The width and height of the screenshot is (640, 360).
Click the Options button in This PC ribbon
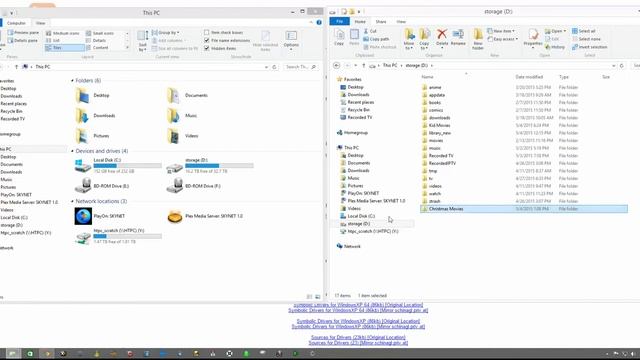click(291, 40)
